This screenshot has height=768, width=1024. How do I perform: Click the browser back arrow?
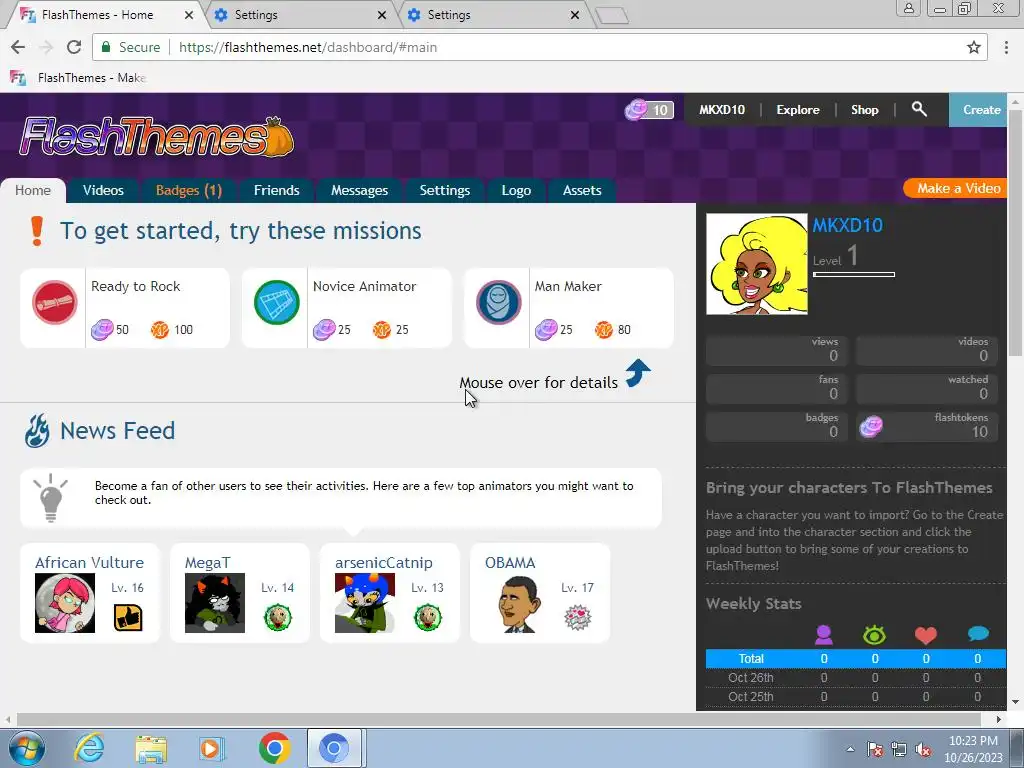point(18,47)
